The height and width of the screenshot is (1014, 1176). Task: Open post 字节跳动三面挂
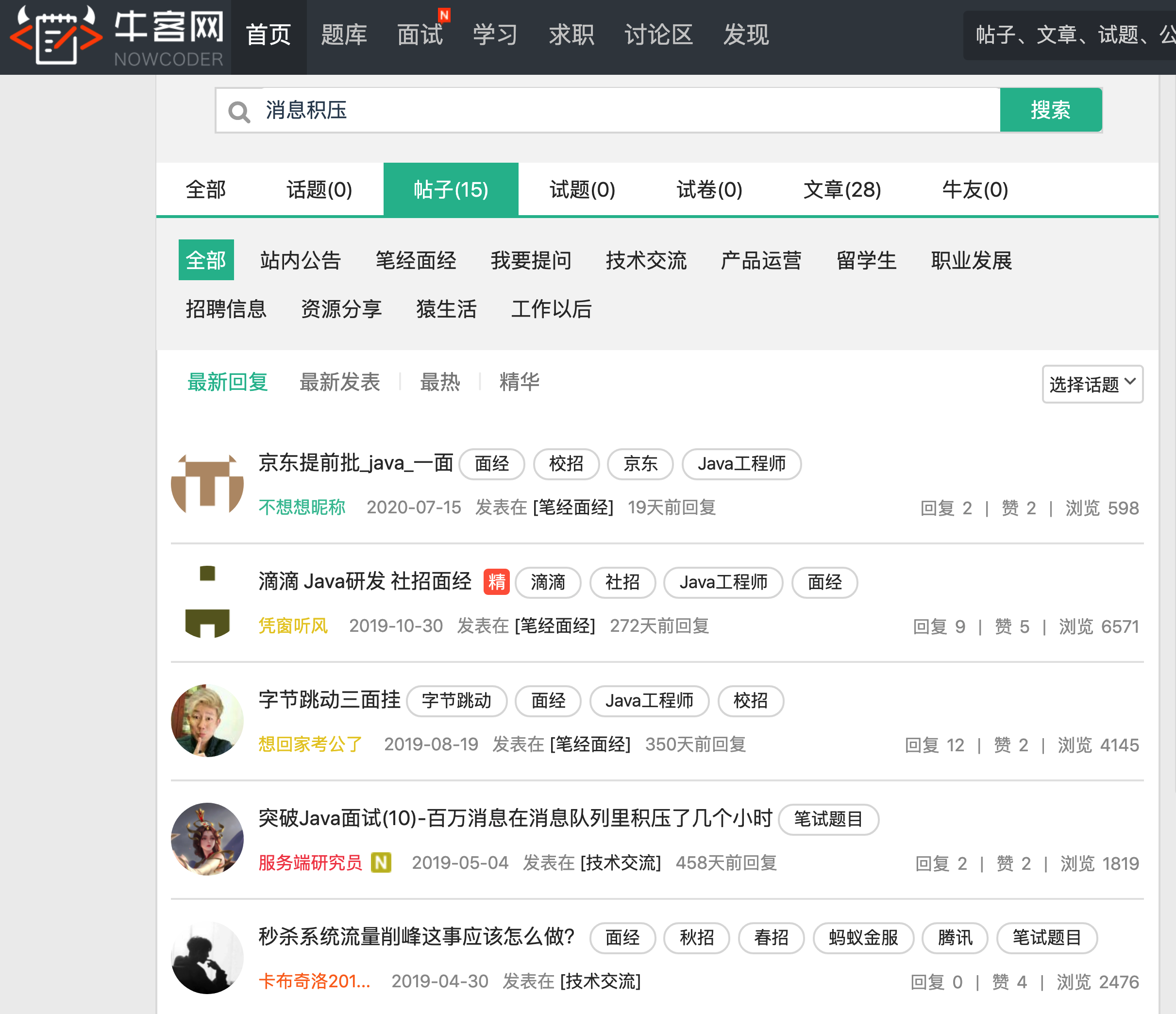click(329, 699)
